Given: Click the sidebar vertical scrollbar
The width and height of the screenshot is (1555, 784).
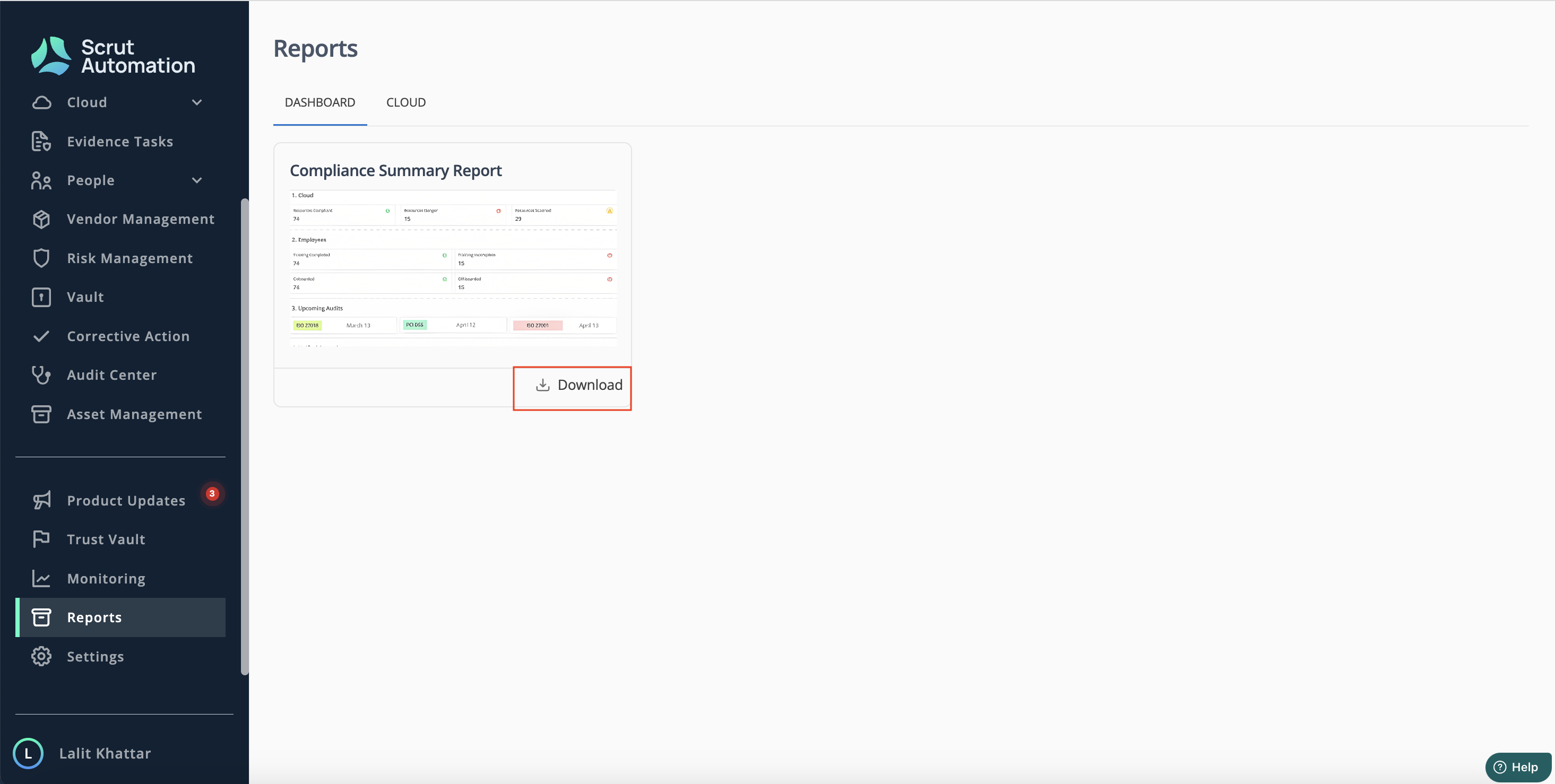Looking at the screenshot, I should pos(245,437).
